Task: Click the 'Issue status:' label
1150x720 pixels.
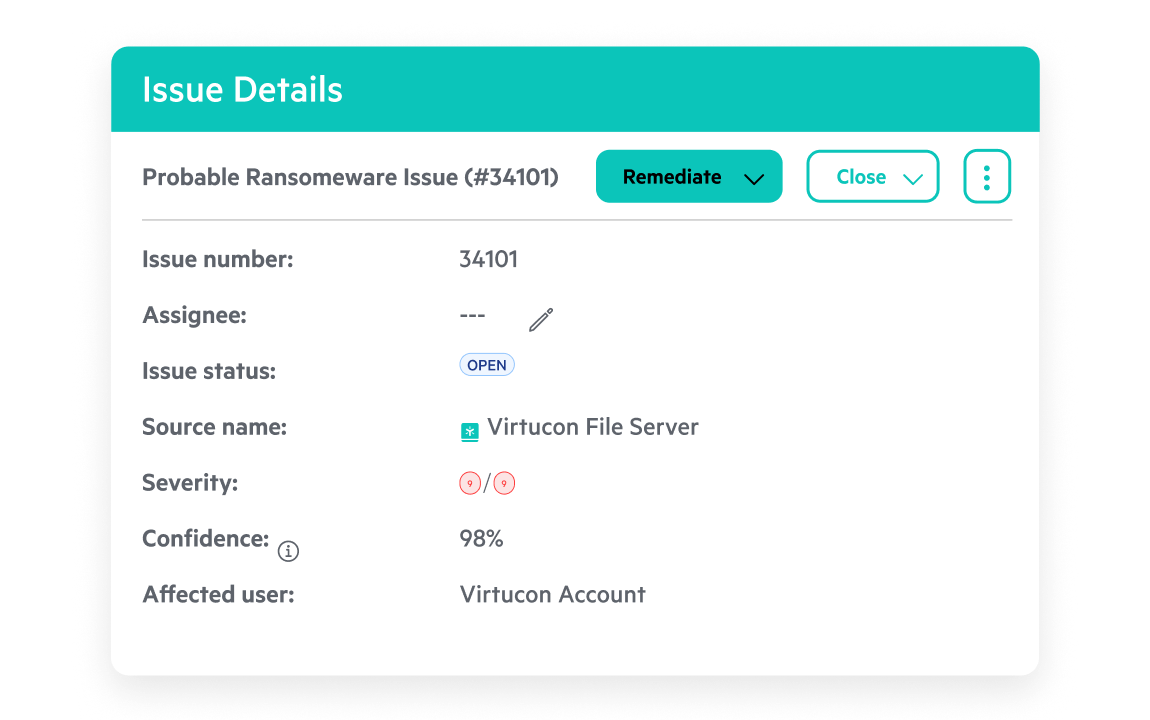Action: pos(209,371)
